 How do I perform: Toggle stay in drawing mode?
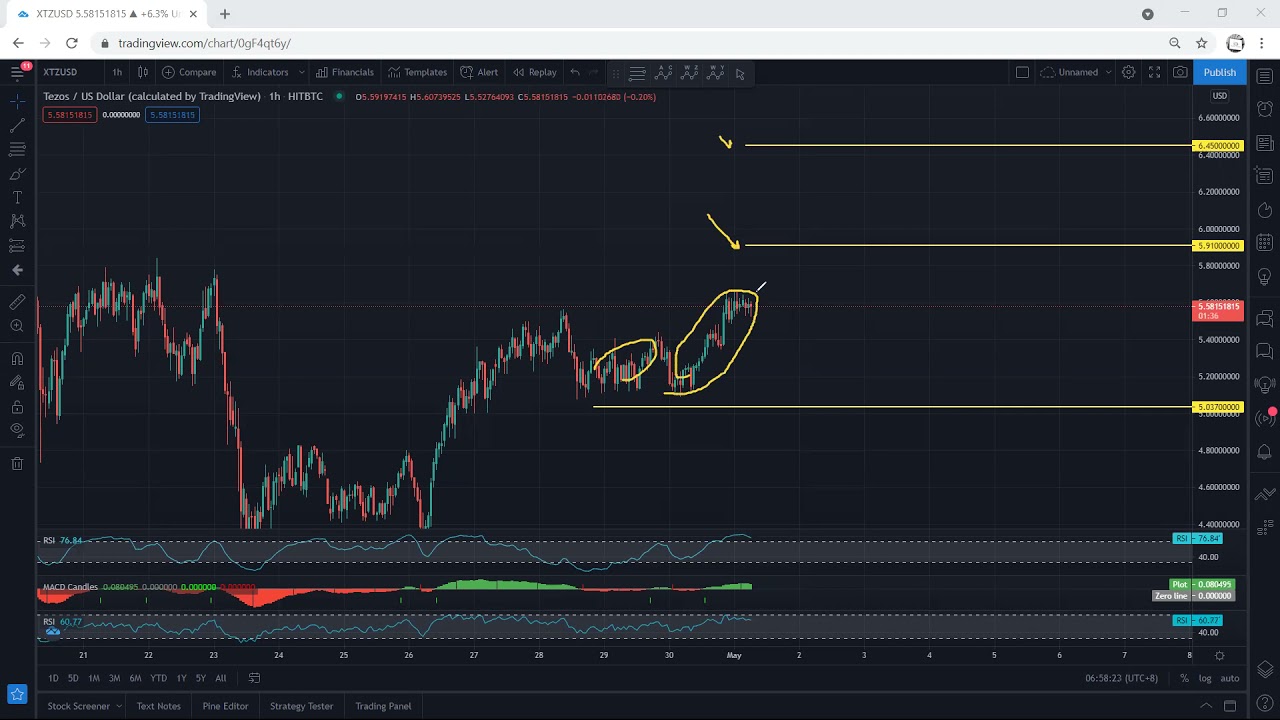(17, 382)
